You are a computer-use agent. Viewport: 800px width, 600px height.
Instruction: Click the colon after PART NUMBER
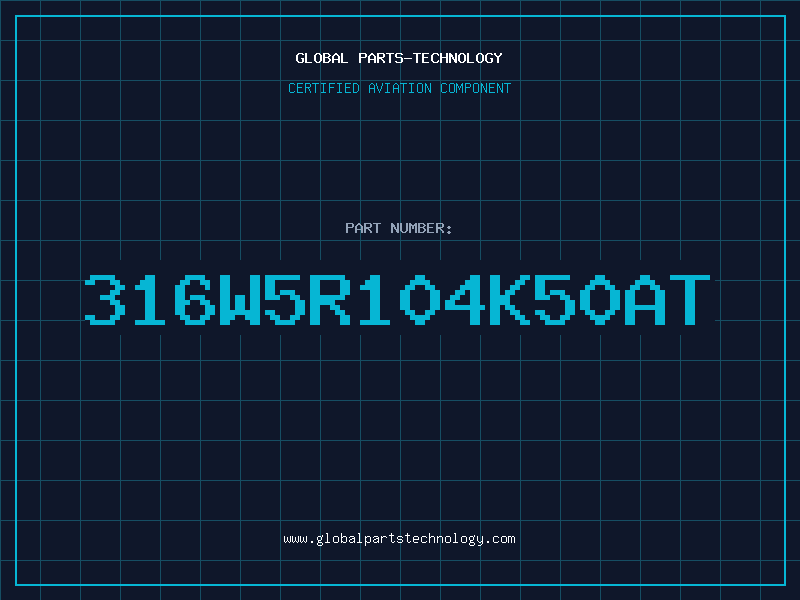448,229
